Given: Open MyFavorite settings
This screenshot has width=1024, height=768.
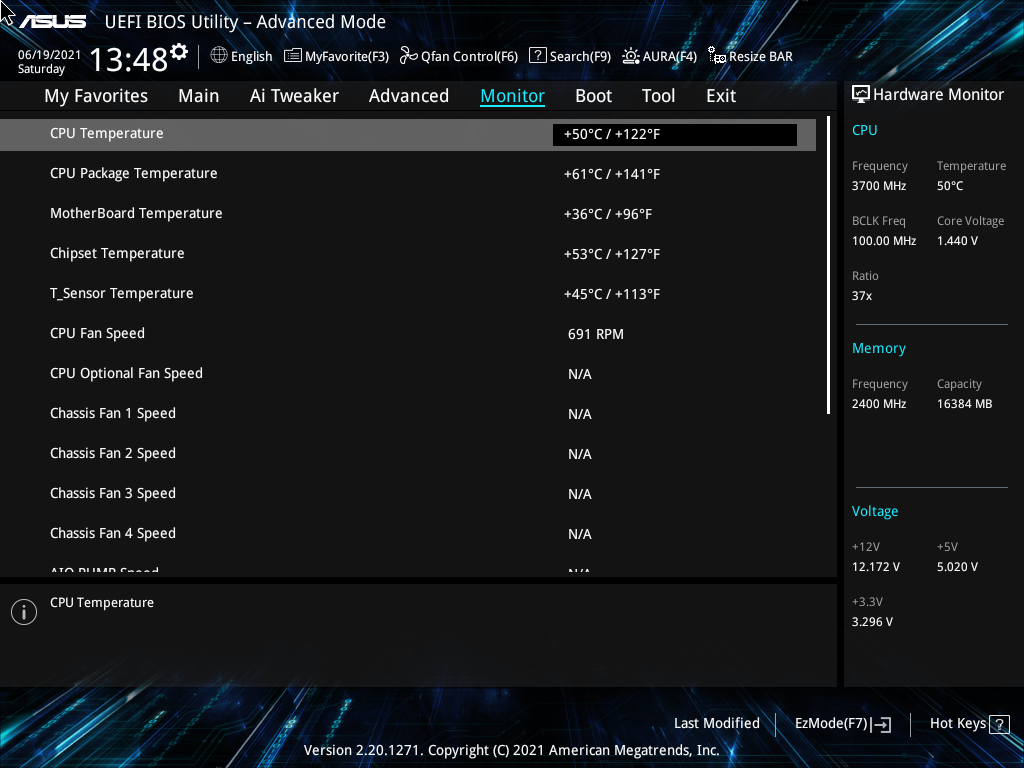Looking at the screenshot, I should coord(336,56).
